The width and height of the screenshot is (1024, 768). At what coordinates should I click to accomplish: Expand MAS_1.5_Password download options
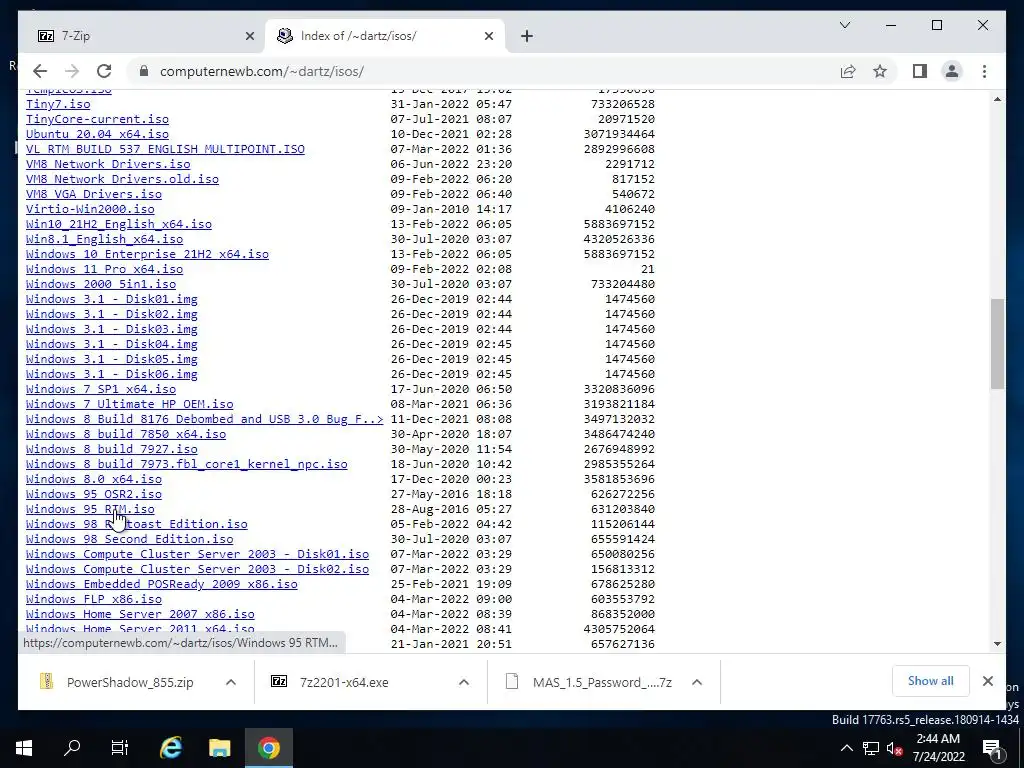pos(697,682)
